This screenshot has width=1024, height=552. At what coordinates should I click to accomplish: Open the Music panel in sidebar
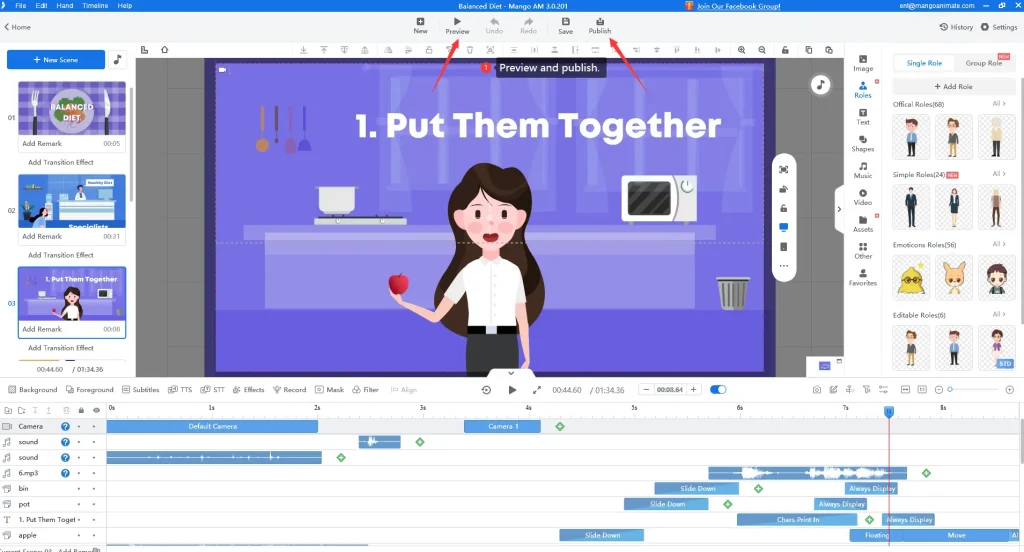tap(862, 170)
